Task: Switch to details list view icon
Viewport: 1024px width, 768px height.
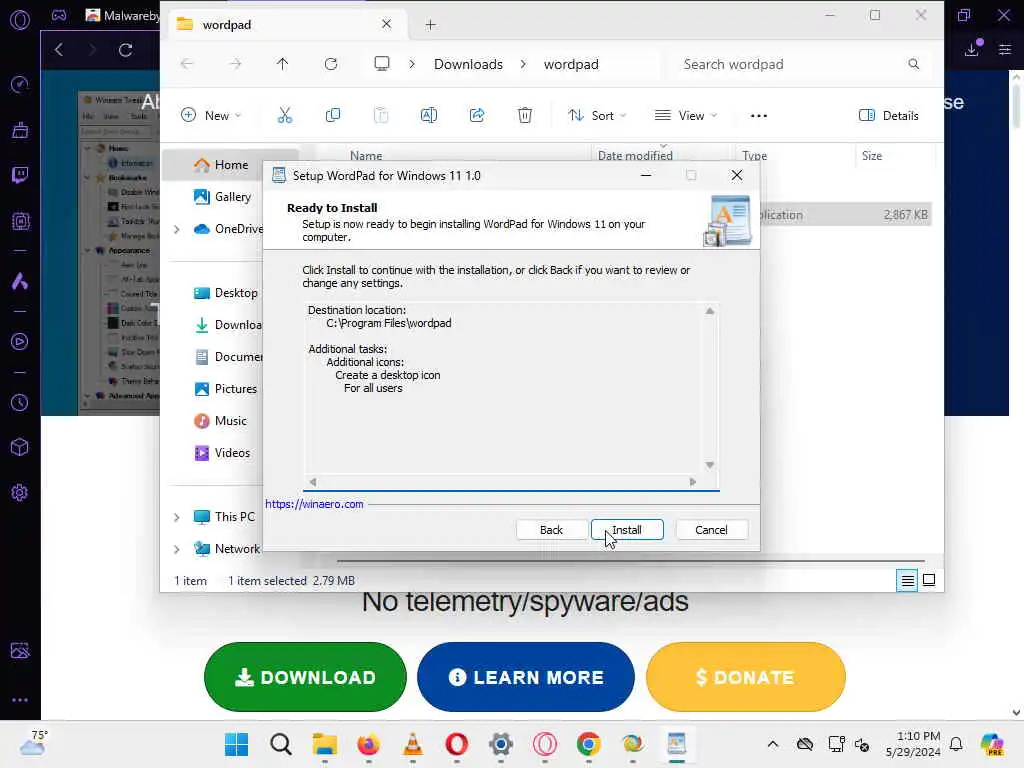Action: click(907, 580)
